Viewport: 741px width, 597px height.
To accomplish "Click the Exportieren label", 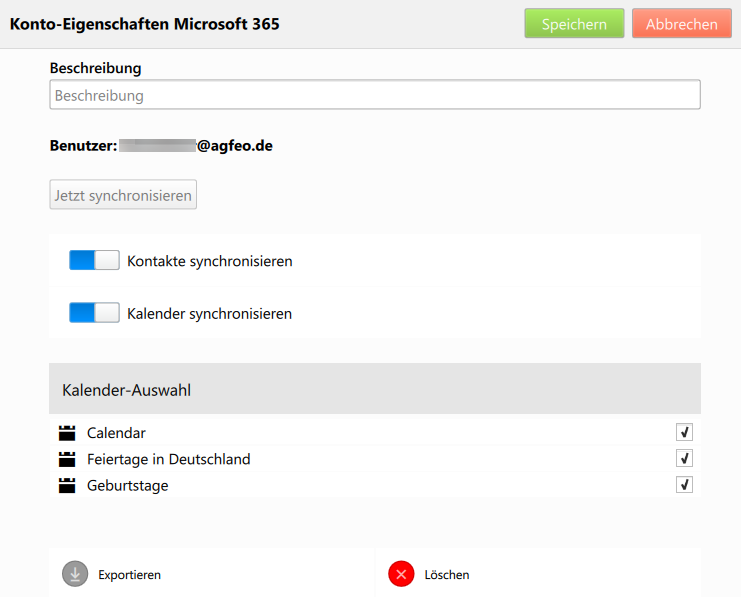I will 129,575.
